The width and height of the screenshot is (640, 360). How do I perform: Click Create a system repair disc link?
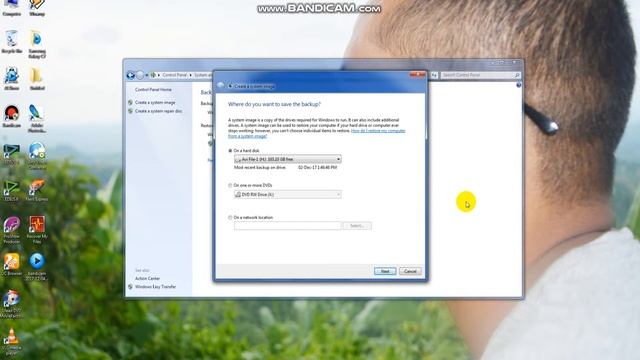(158, 111)
